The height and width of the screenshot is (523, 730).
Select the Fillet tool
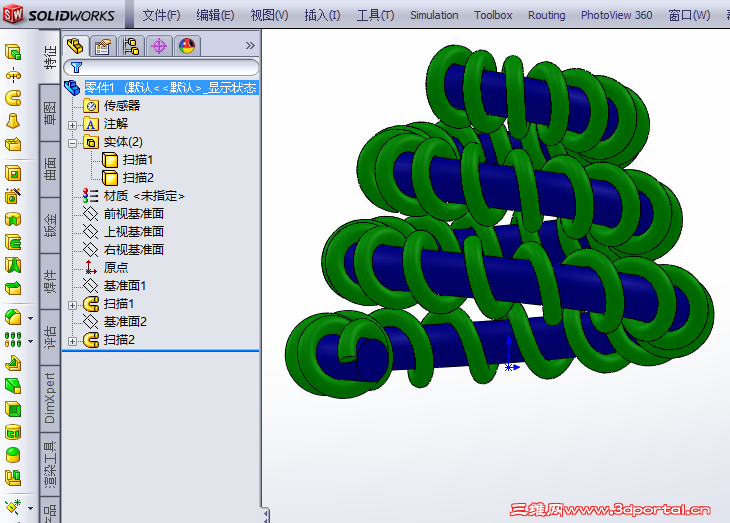(x=13, y=318)
